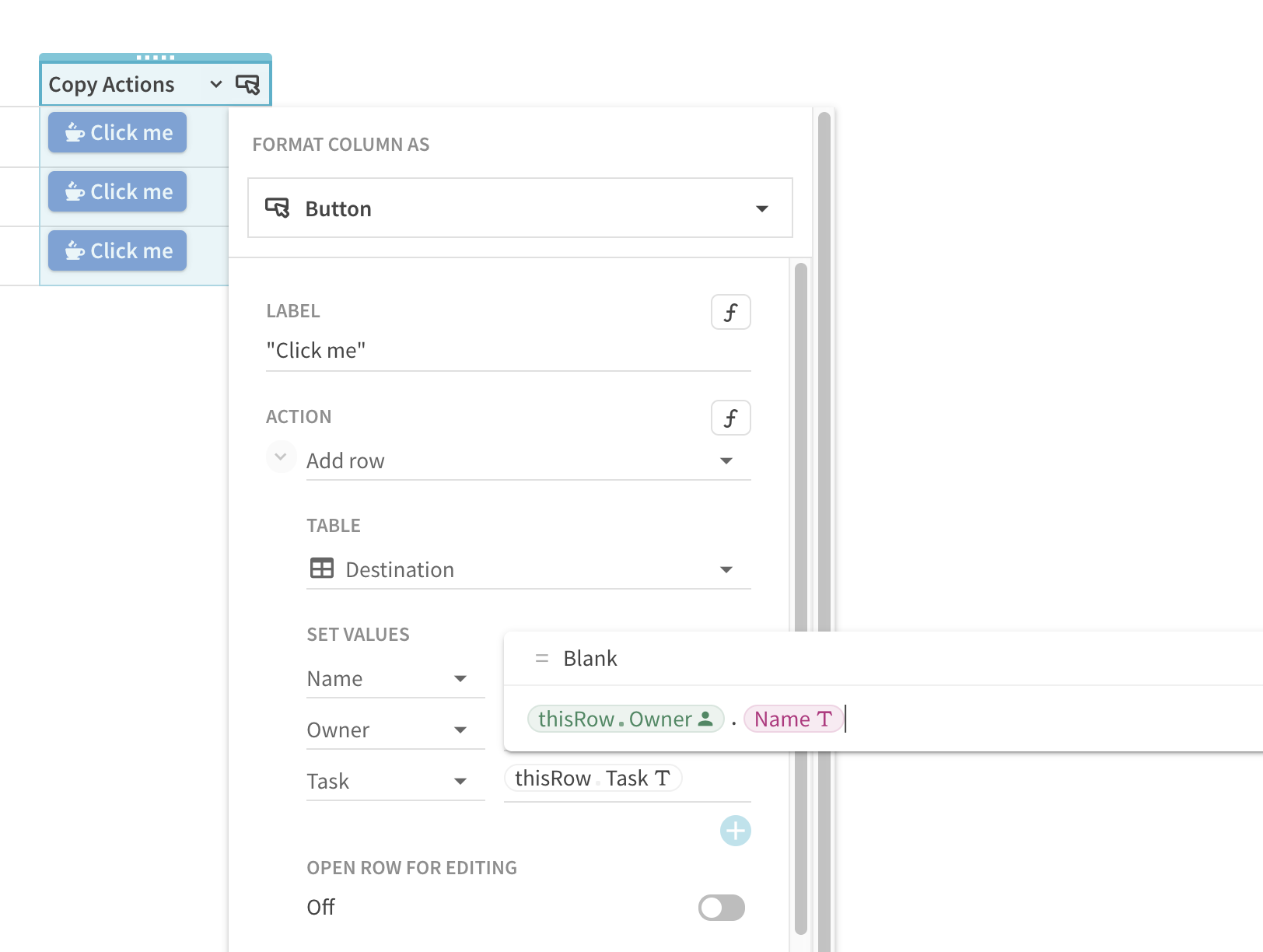The image size is (1263, 952).
Task: Click the Destination table grid icon
Action: [x=322, y=569]
